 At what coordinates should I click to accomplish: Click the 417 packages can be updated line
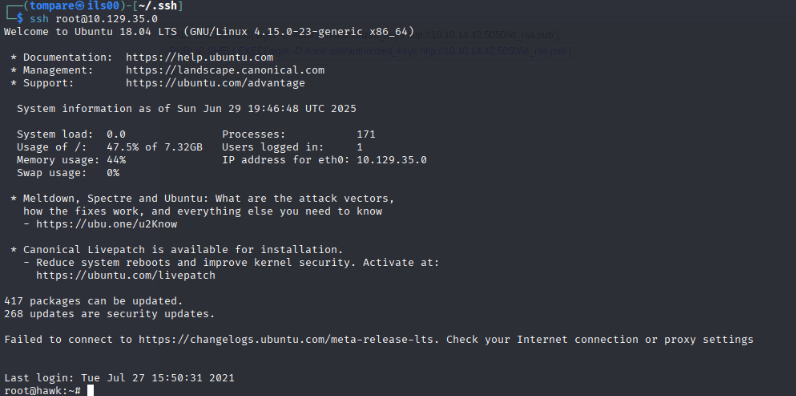click(93, 301)
